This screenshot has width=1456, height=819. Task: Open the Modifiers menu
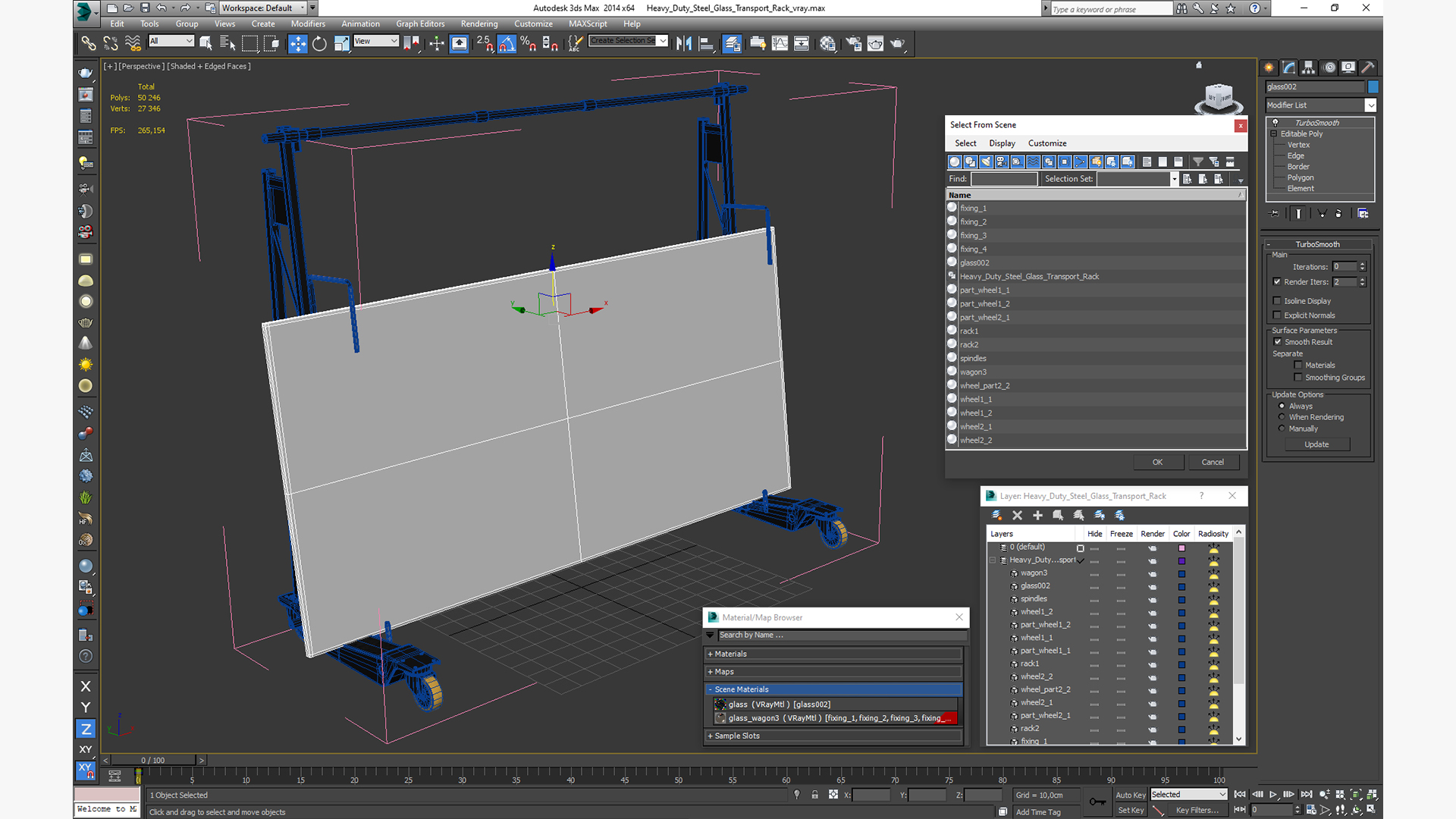point(308,24)
